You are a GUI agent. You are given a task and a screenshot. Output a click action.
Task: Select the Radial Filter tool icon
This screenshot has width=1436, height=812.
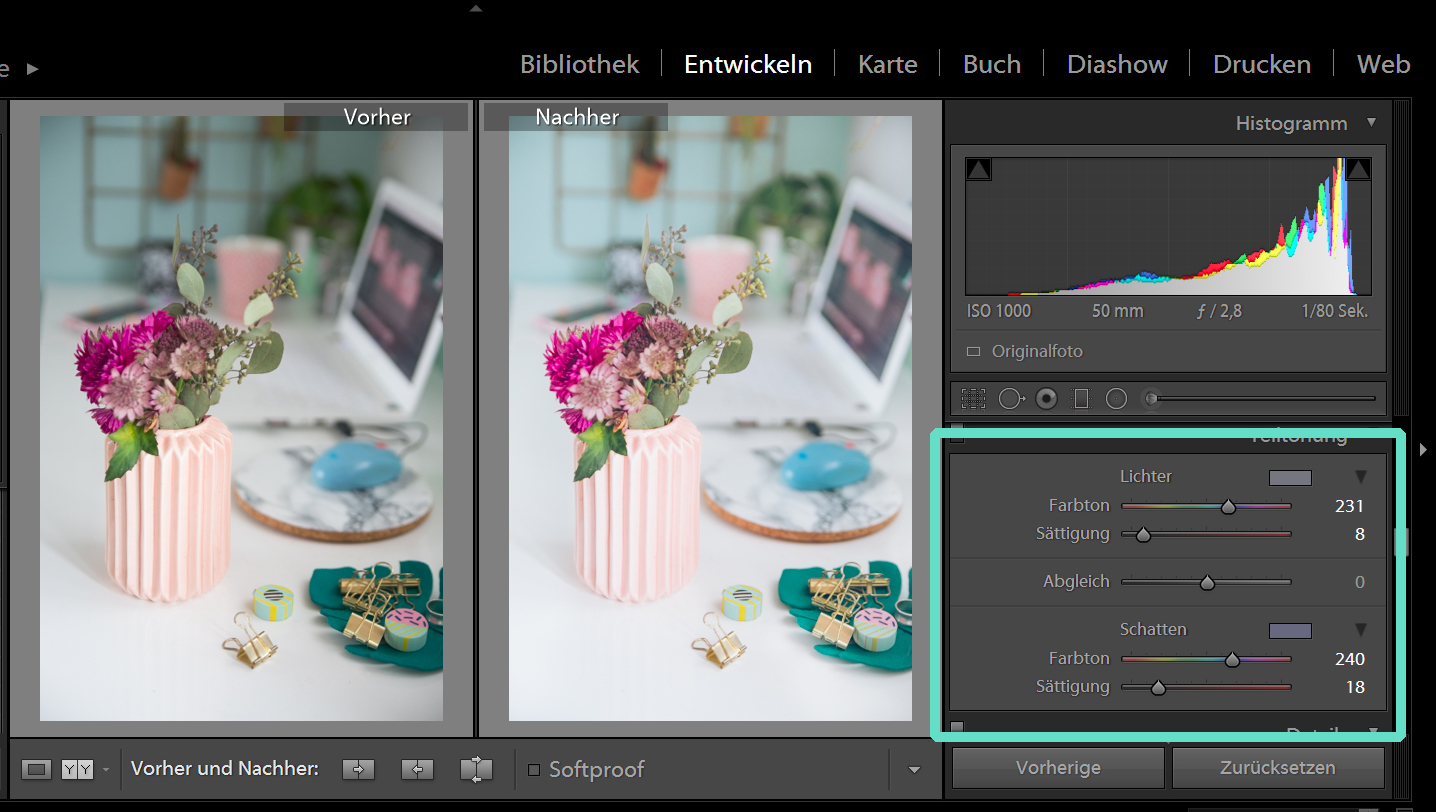[x=1116, y=399]
